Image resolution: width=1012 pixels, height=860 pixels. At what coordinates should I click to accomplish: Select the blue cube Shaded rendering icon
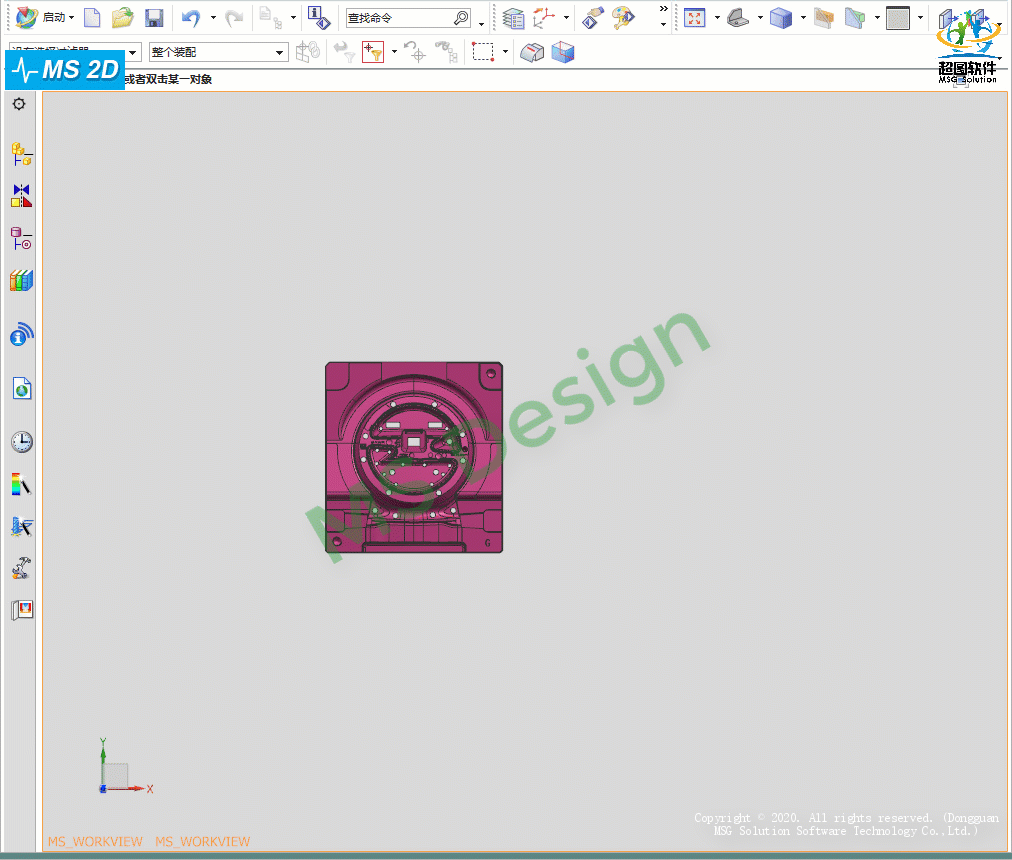pos(781,17)
